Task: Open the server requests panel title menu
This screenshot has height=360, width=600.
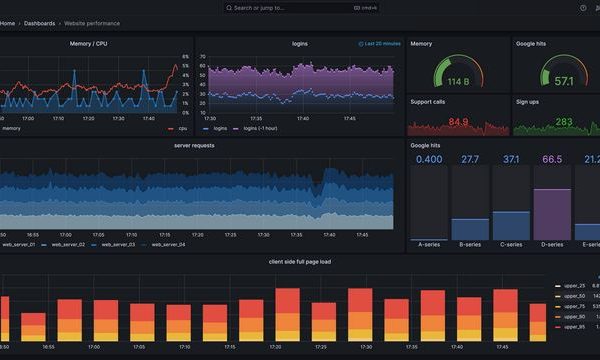Action: pos(194,145)
